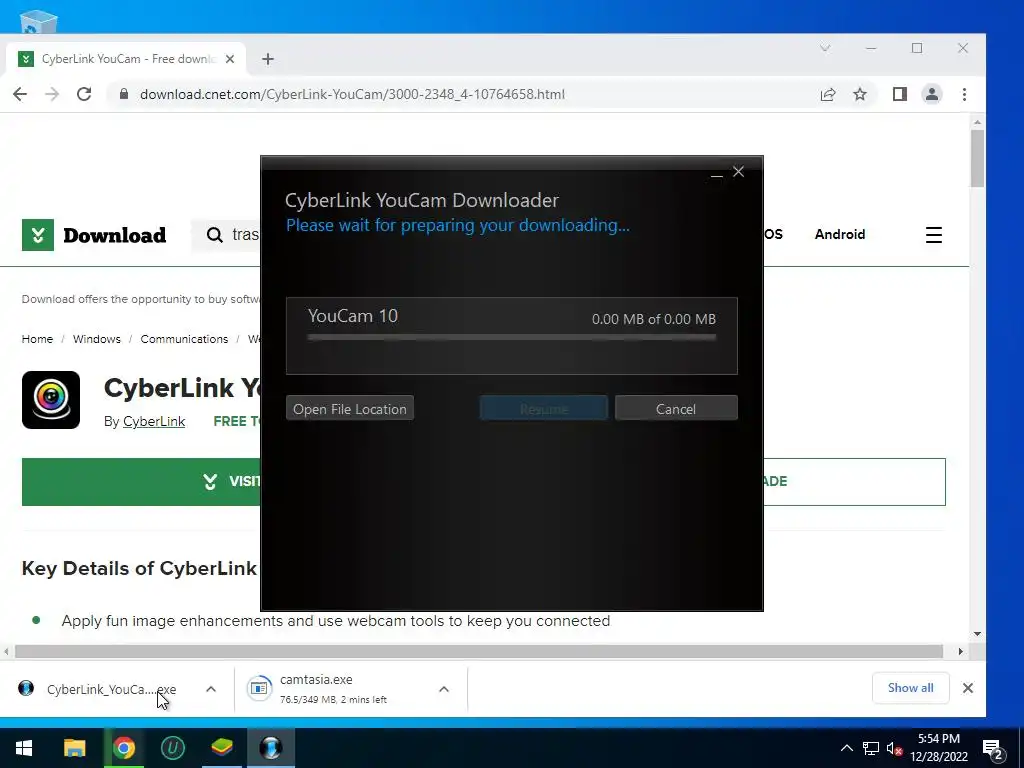Click YouCam downloader taskbar icon

(271, 748)
